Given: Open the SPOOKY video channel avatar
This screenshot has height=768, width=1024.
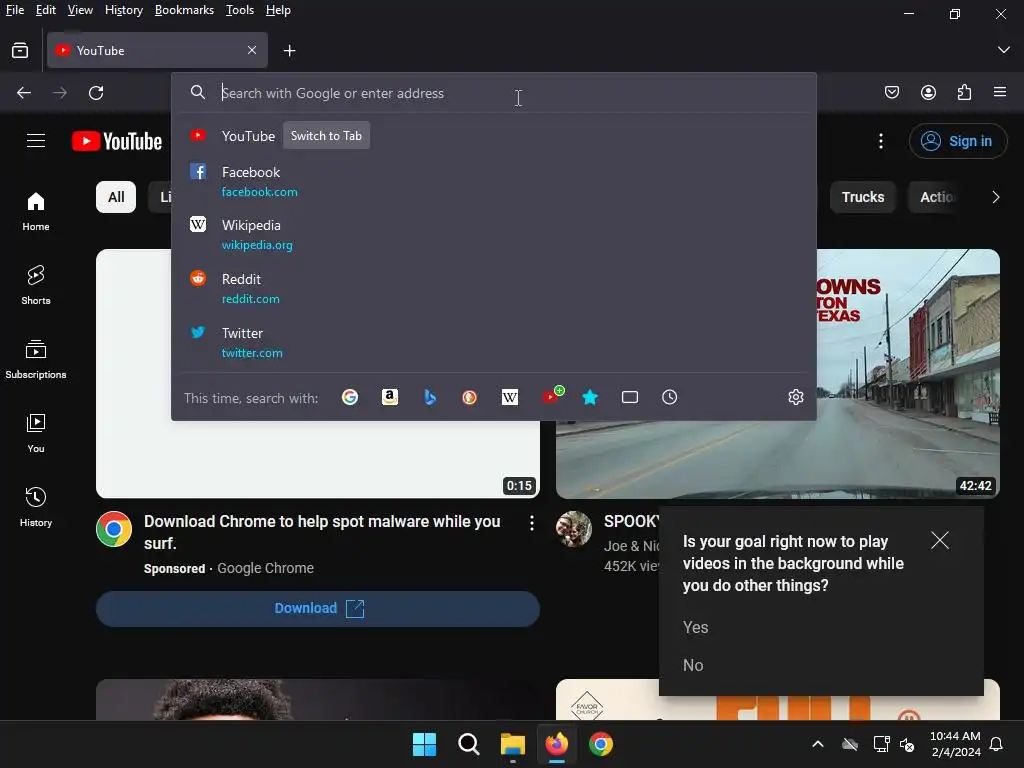Looking at the screenshot, I should [x=574, y=529].
